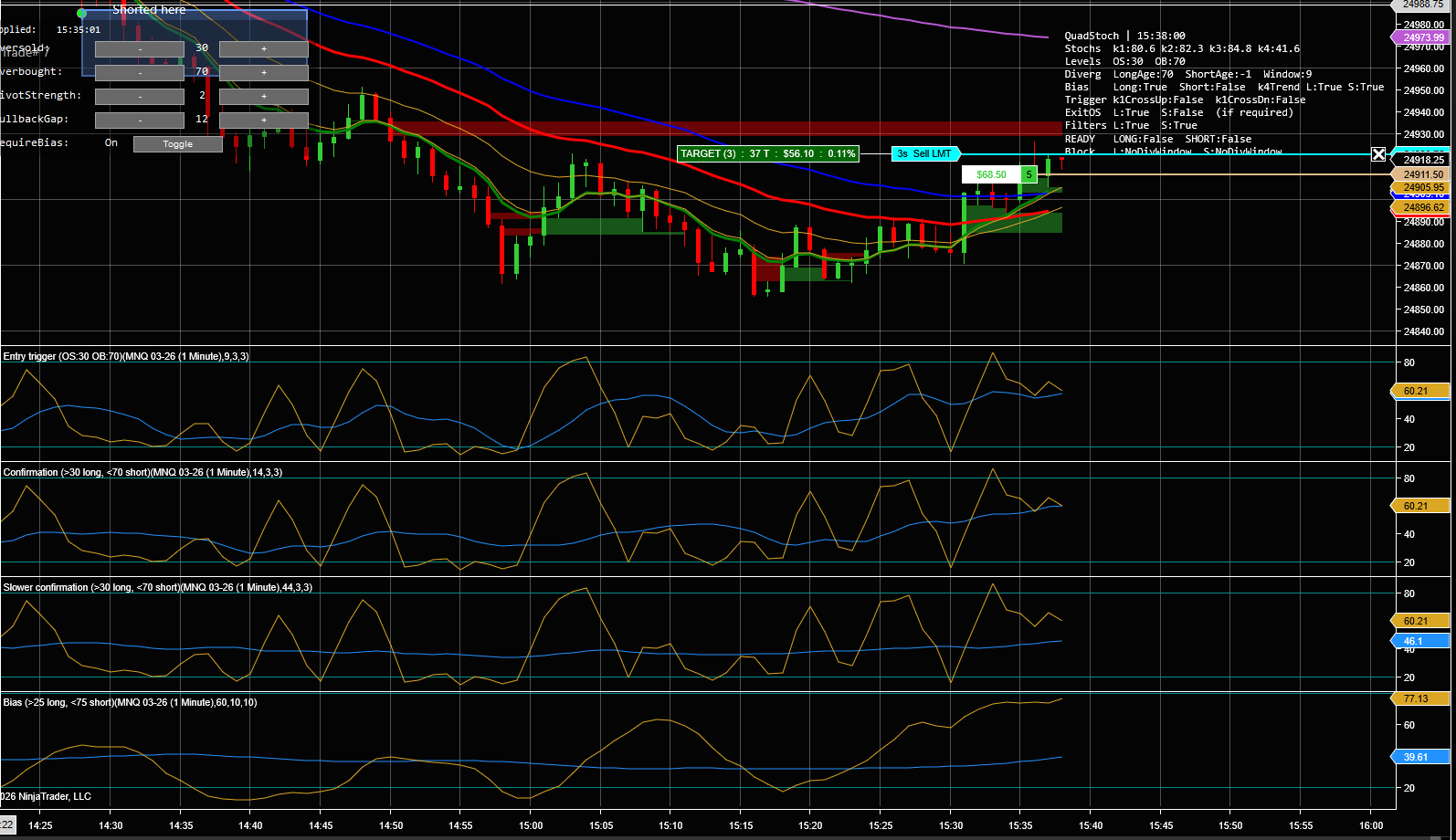
Task: Increase the Overbought level with plus button
Action: click(264, 72)
